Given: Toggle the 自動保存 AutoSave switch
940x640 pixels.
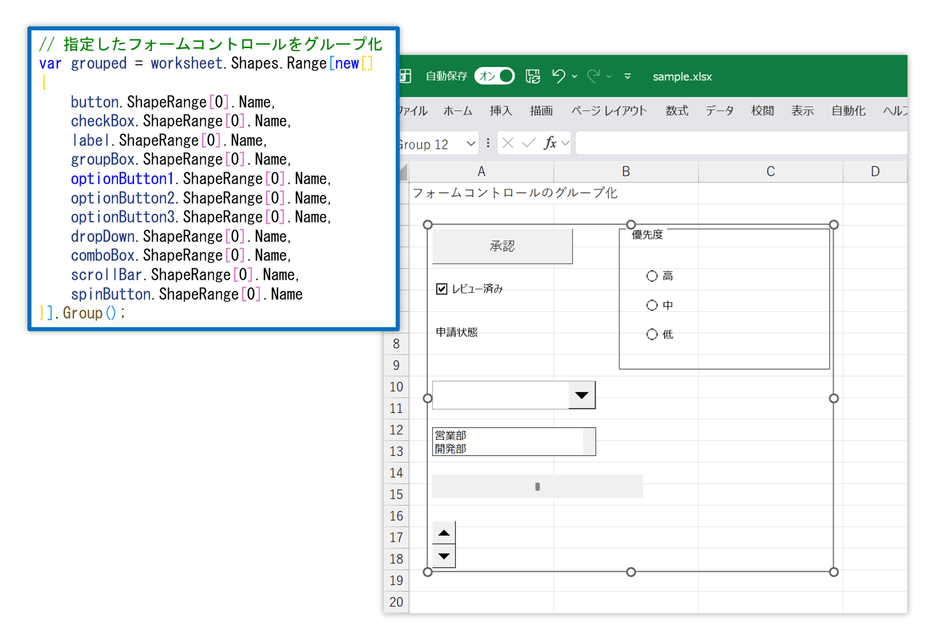Looking at the screenshot, I should point(495,76).
